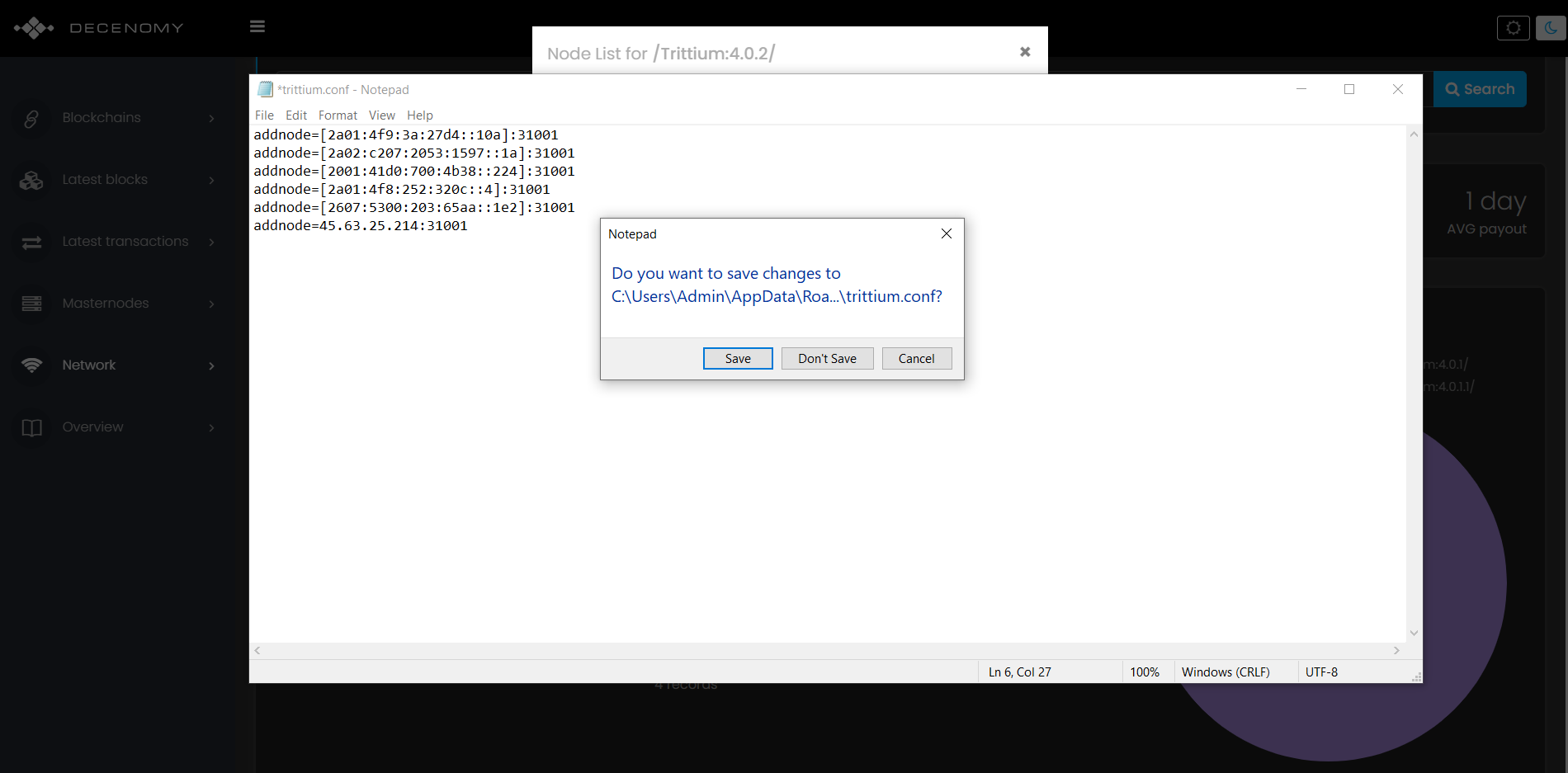Screen dimensions: 1568x773
Task: Open Overview in the sidebar
Action: [92, 427]
